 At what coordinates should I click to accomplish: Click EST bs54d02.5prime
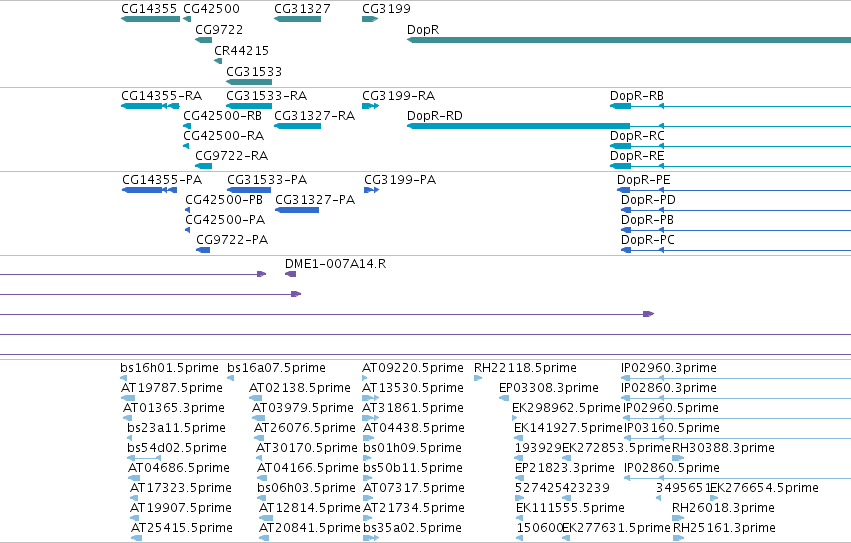144,458
